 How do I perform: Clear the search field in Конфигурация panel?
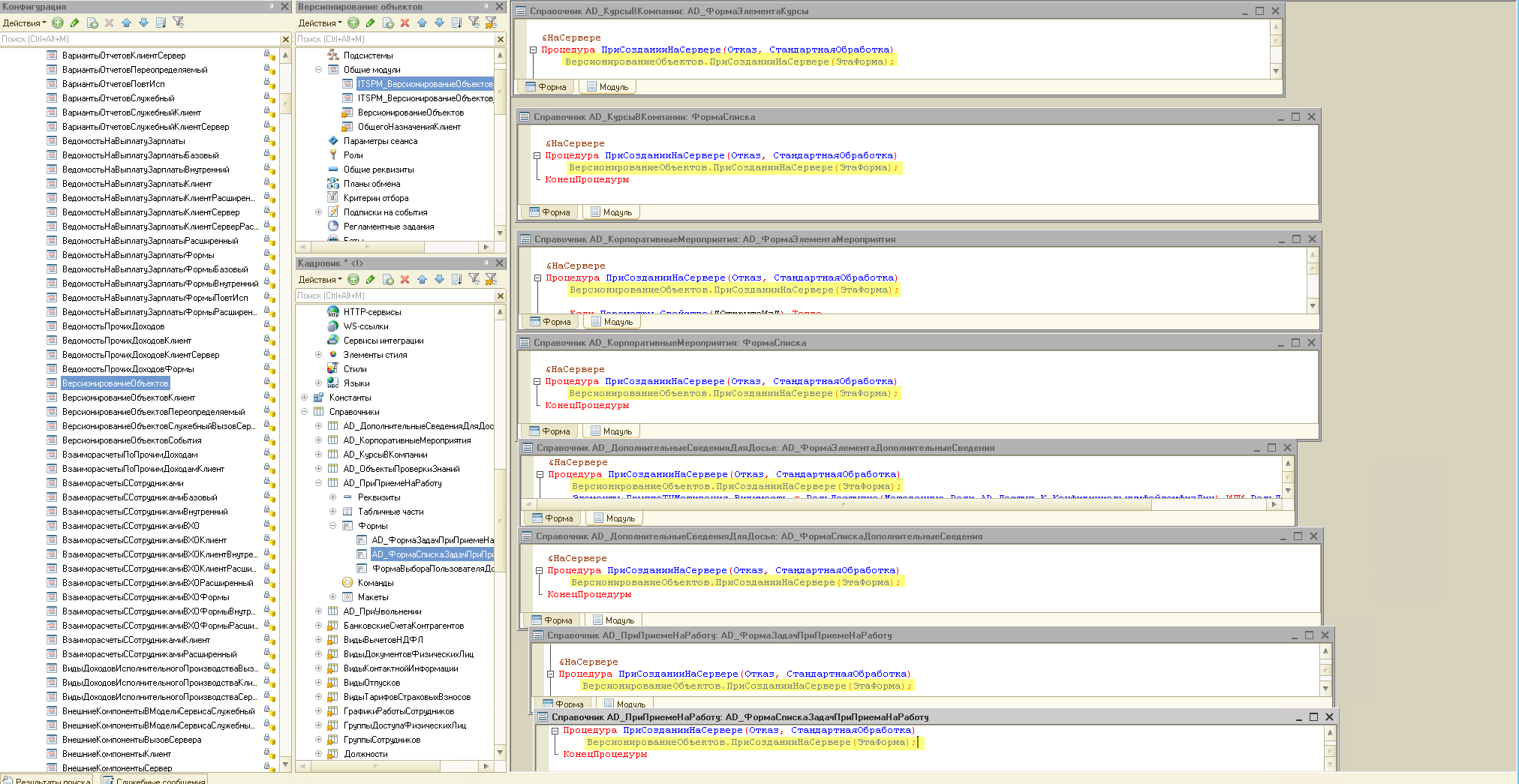click(285, 39)
